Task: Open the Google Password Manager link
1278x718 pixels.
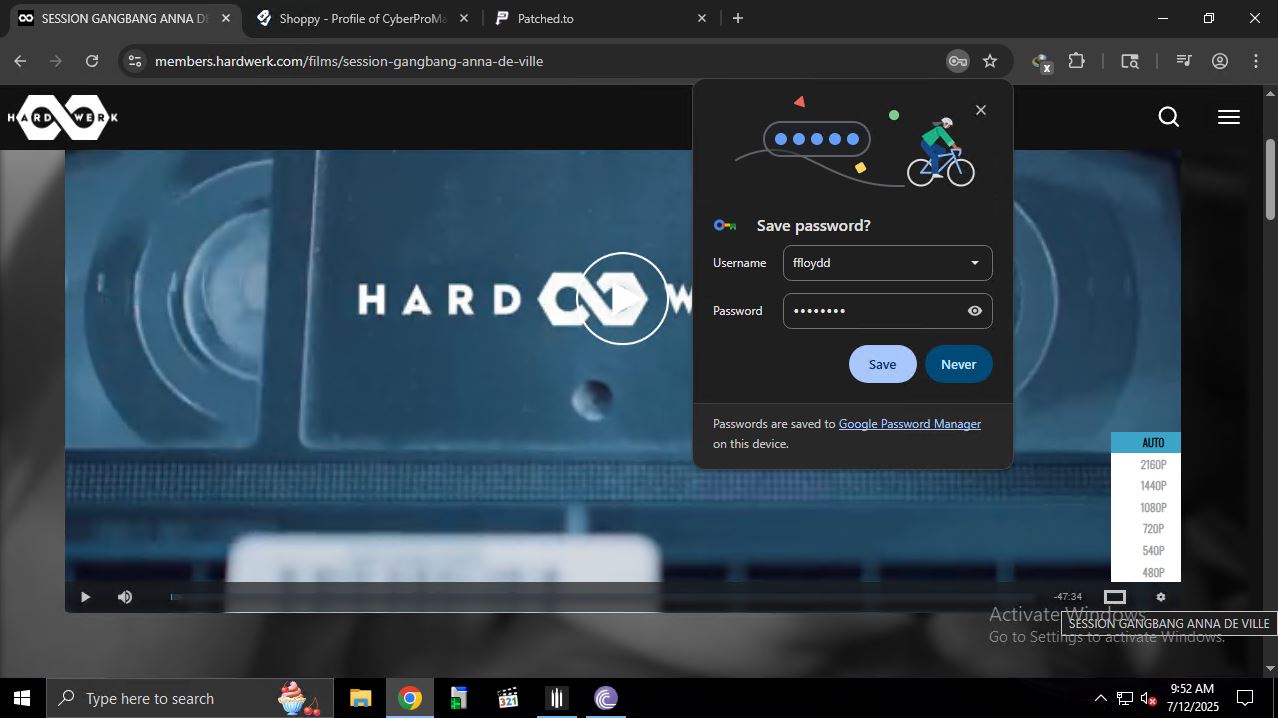Action: point(909,423)
